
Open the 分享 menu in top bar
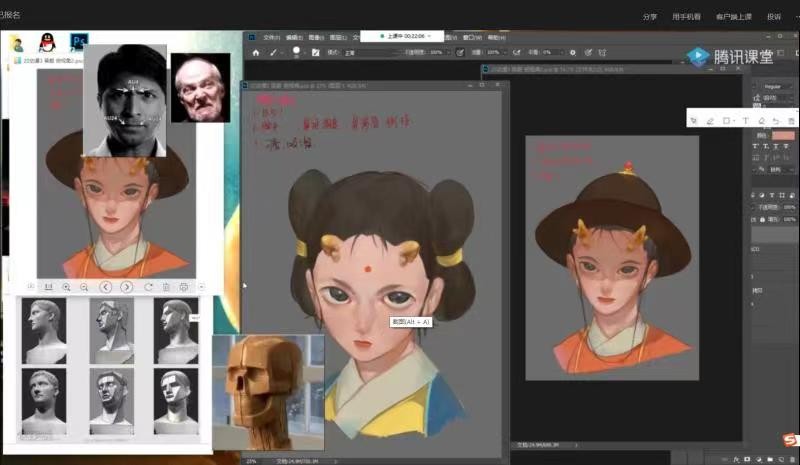pos(650,17)
